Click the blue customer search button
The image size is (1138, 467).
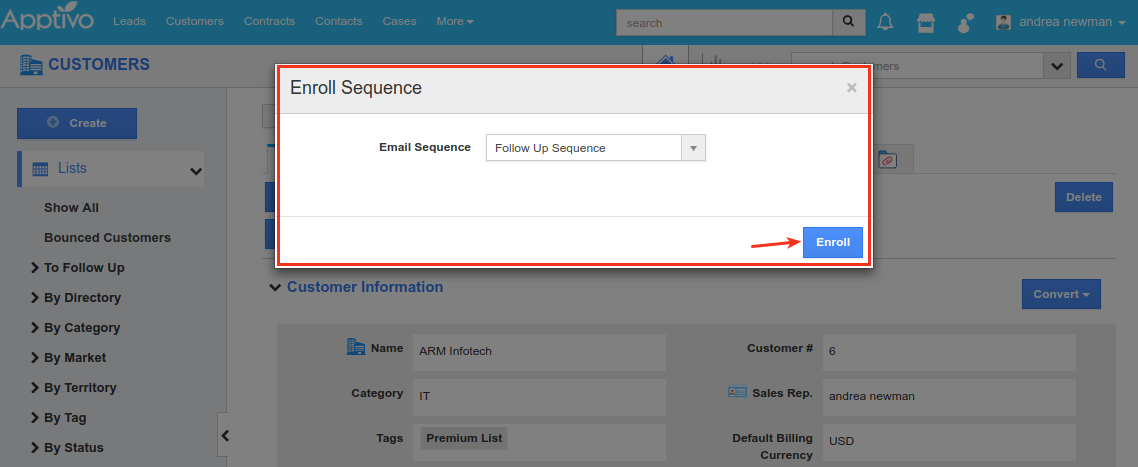tap(1101, 66)
